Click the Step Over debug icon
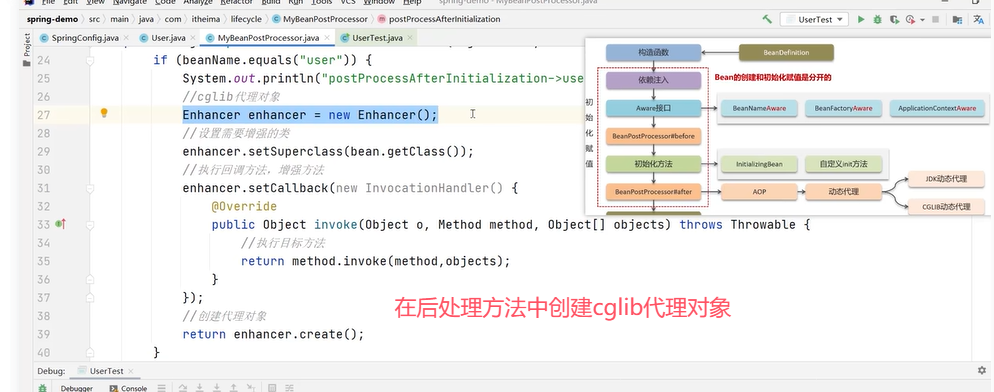The width and height of the screenshot is (994, 392). click(183, 388)
